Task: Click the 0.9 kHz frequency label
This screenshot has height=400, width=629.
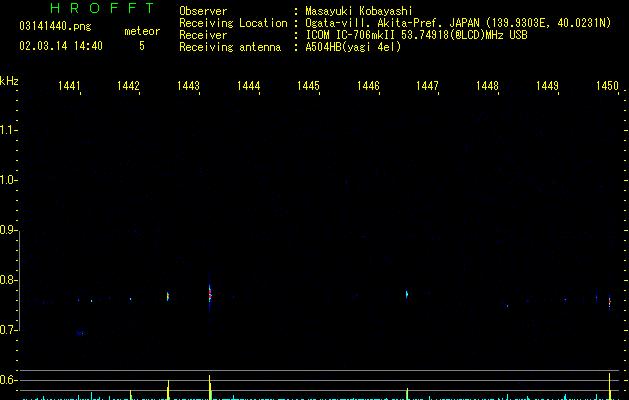Action: (x=7, y=230)
